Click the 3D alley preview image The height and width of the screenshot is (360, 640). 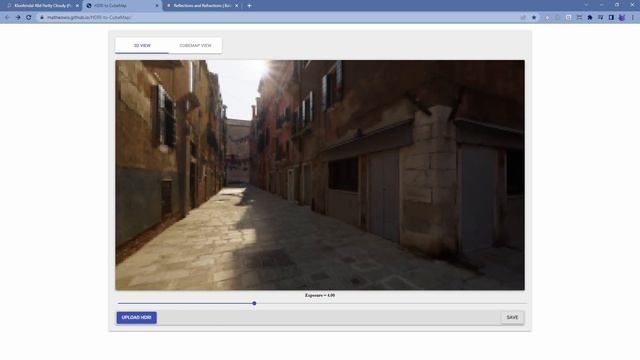pos(320,175)
